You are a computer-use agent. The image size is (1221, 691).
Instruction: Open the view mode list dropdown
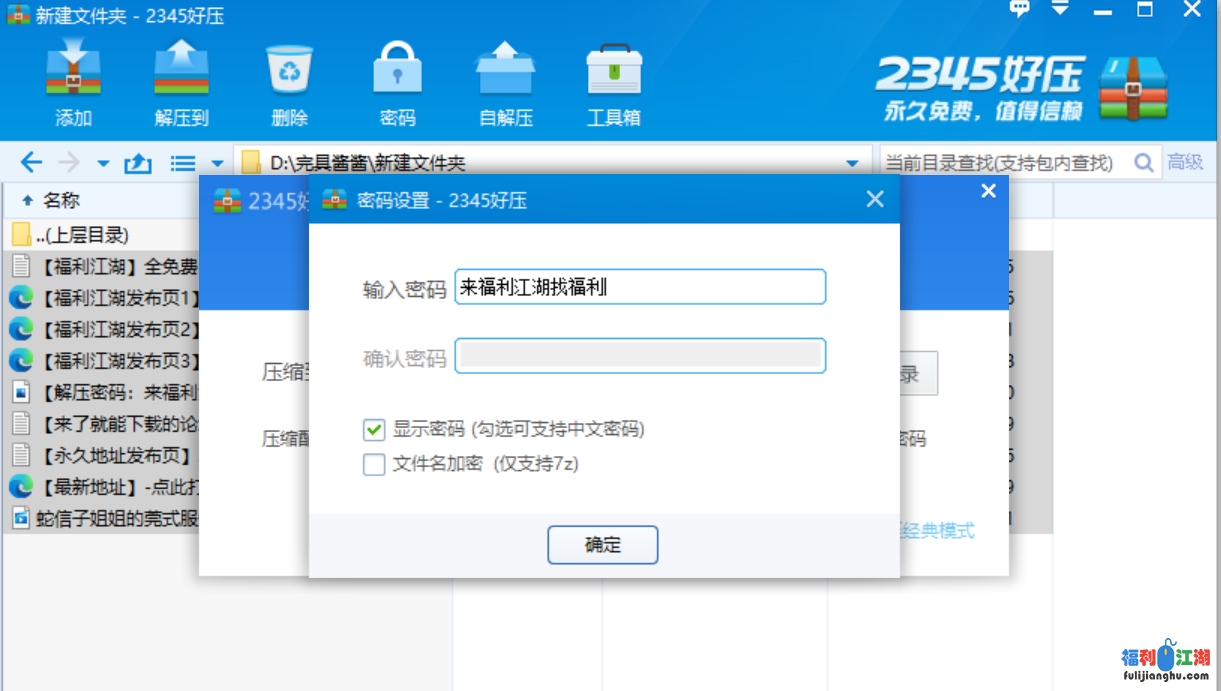click(x=217, y=163)
